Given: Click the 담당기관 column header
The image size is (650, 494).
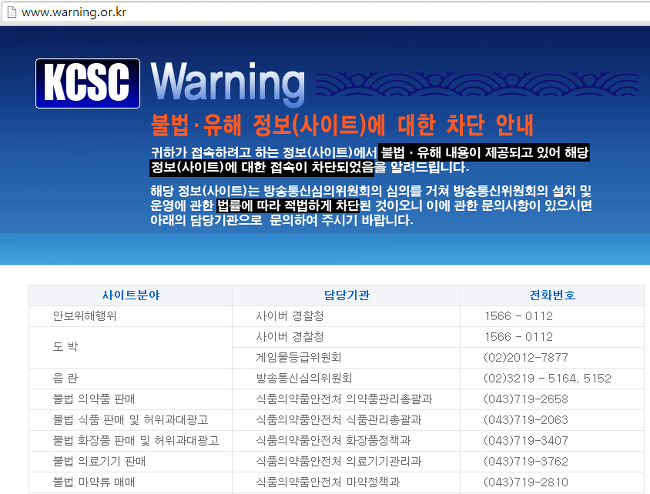Looking at the screenshot, I should coord(347,295).
